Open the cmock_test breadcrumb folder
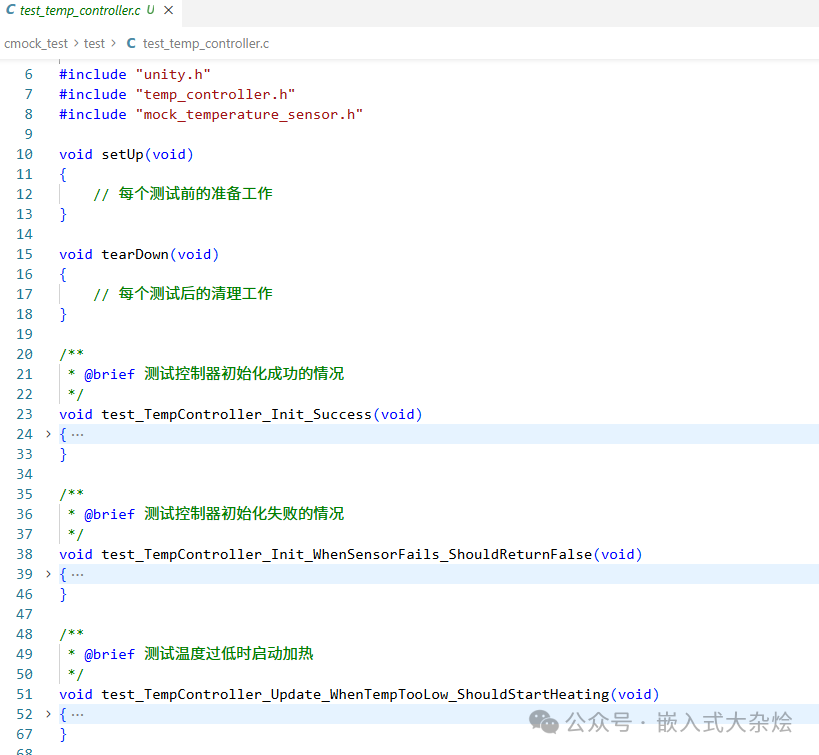Viewport: 819px width, 755px height. point(36,43)
